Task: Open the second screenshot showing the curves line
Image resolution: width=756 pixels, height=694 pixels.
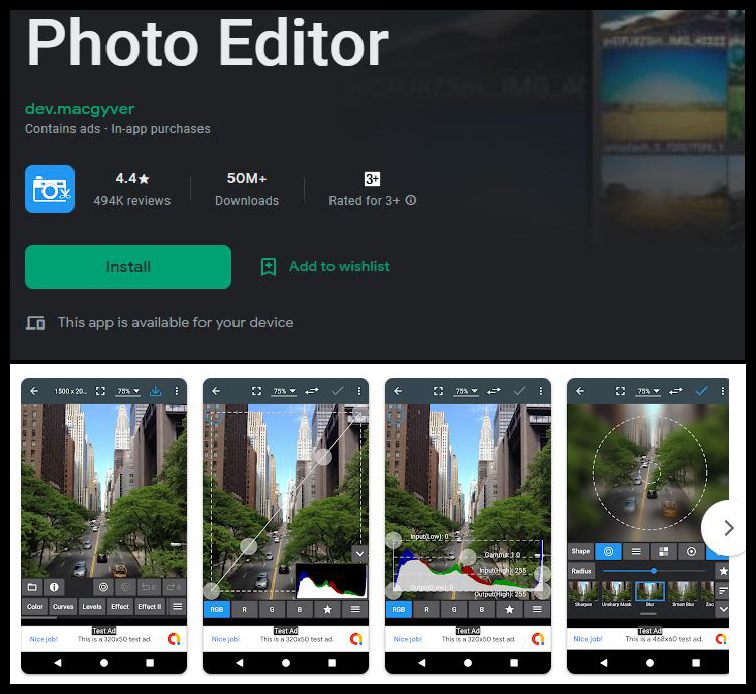Action: (x=286, y=526)
